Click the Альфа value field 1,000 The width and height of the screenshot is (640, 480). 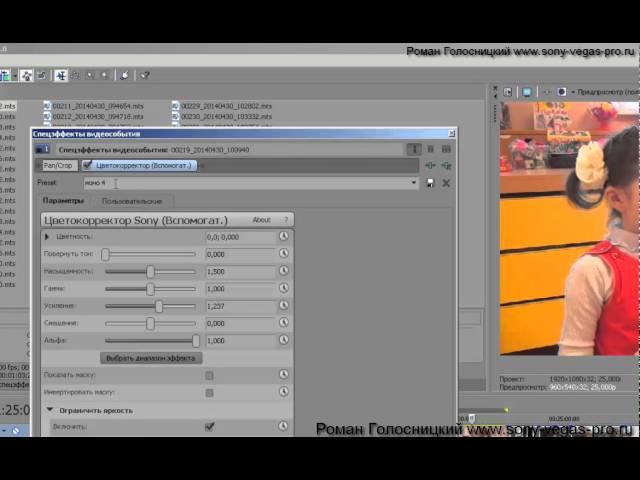click(241, 340)
